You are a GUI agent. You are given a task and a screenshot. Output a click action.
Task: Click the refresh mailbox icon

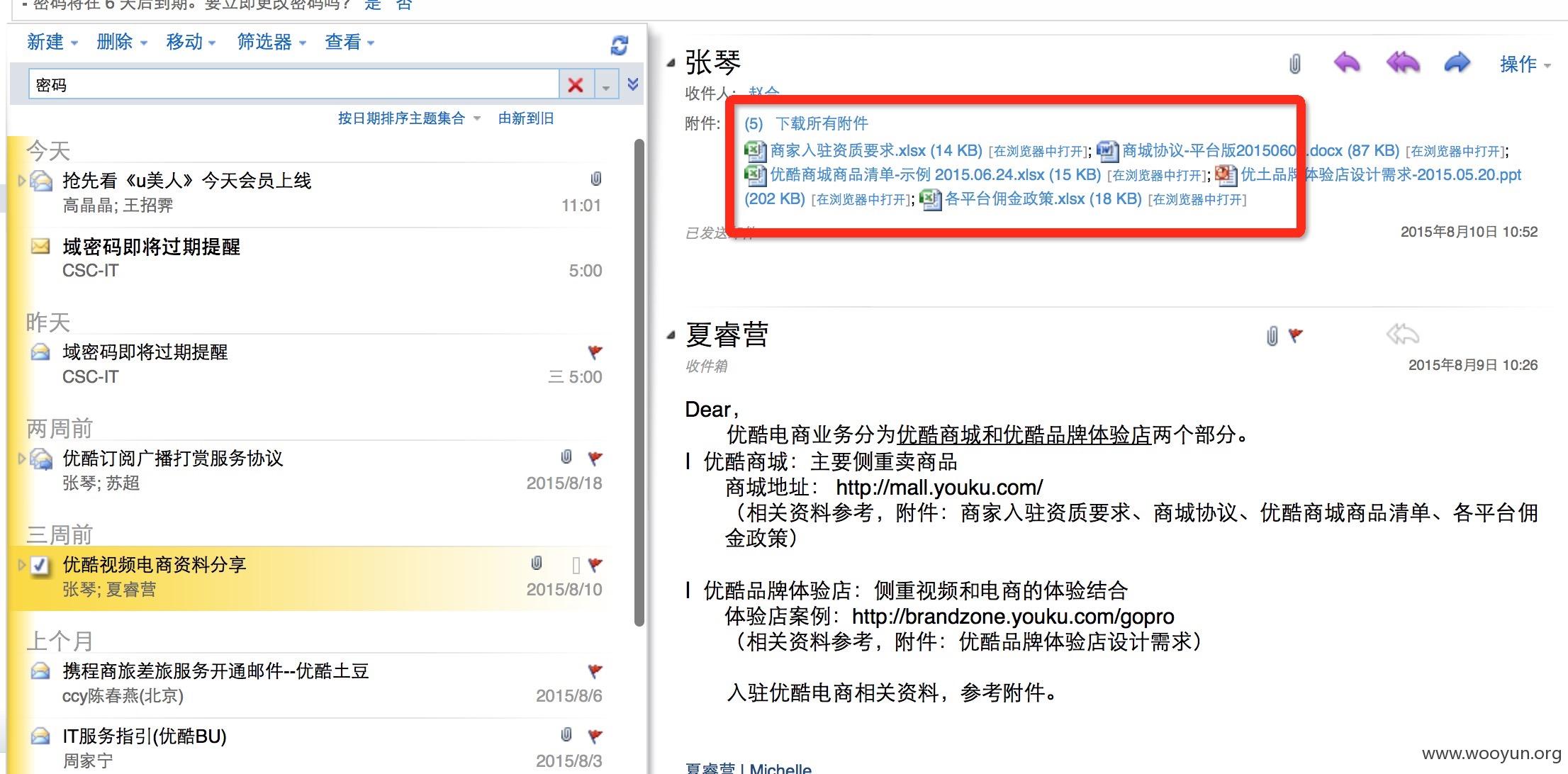pos(619,45)
